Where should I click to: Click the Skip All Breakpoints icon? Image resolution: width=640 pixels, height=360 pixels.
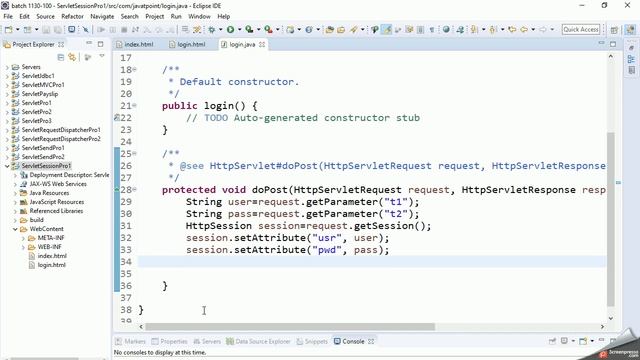point(85,29)
